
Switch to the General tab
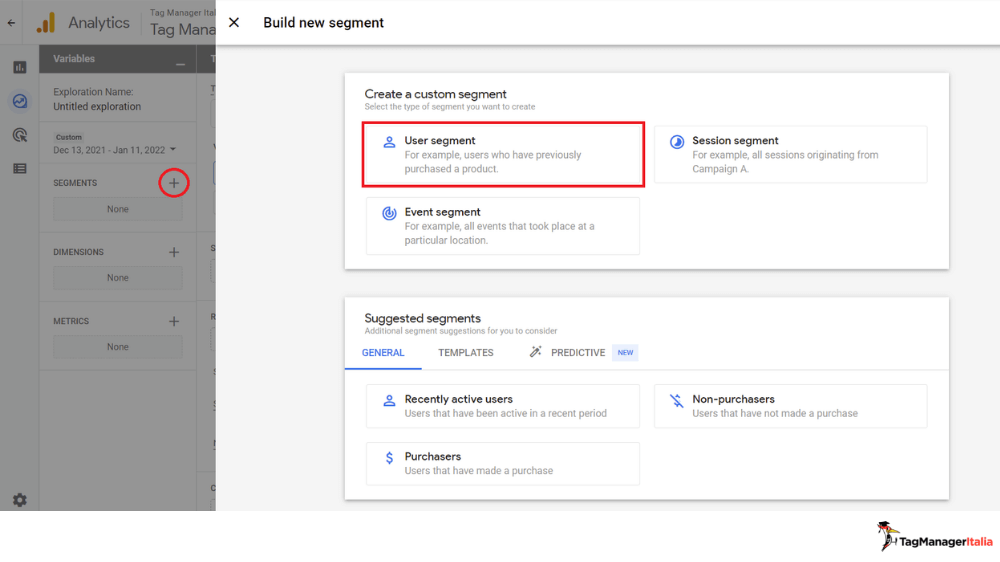point(383,353)
